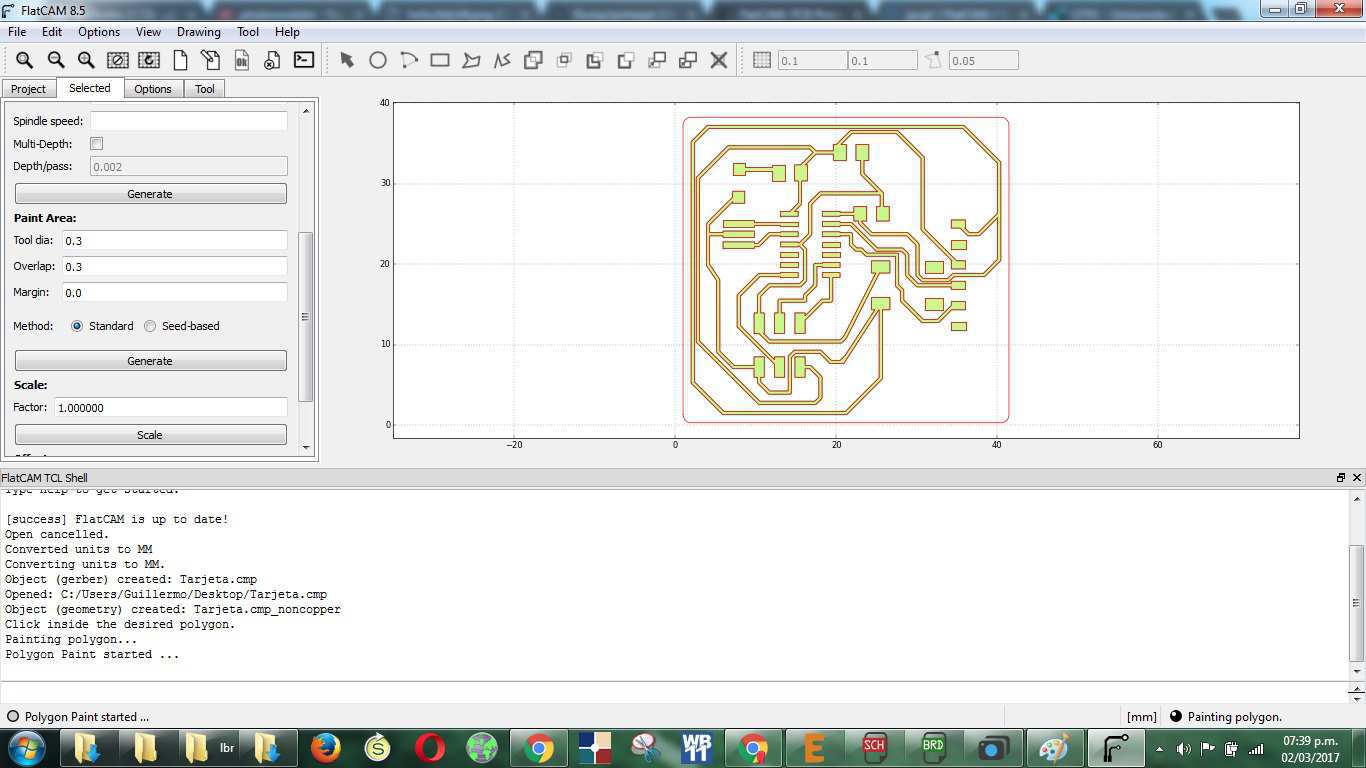Image resolution: width=1366 pixels, height=768 pixels.
Task: Click Generate button under Paint Area method
Action: point(150,361)
